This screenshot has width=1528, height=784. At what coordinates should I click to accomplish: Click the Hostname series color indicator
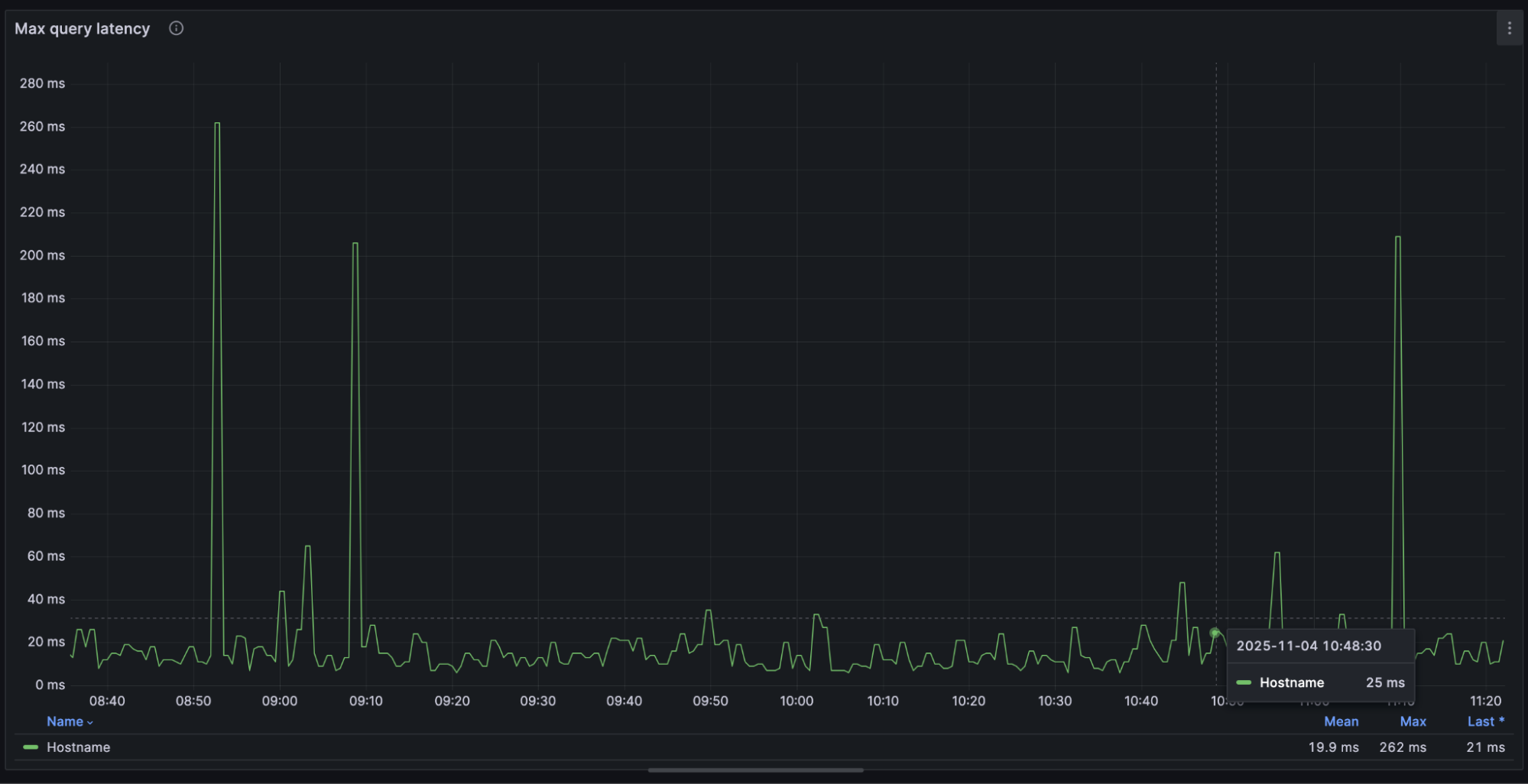(x=31, y=747)
